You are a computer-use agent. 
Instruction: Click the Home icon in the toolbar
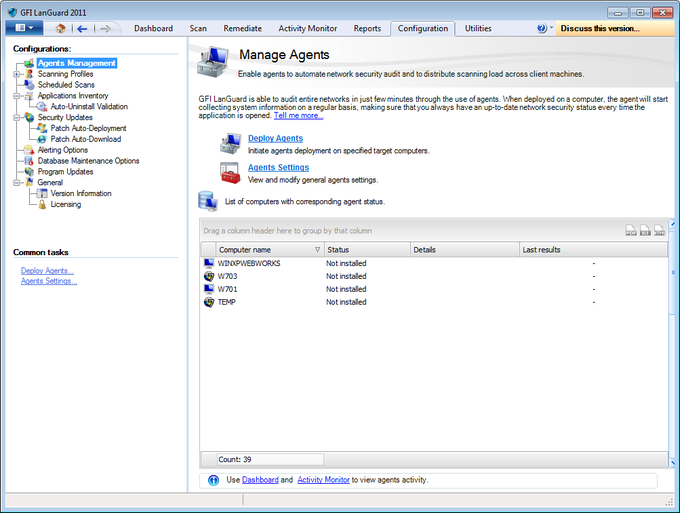point(60,29)
